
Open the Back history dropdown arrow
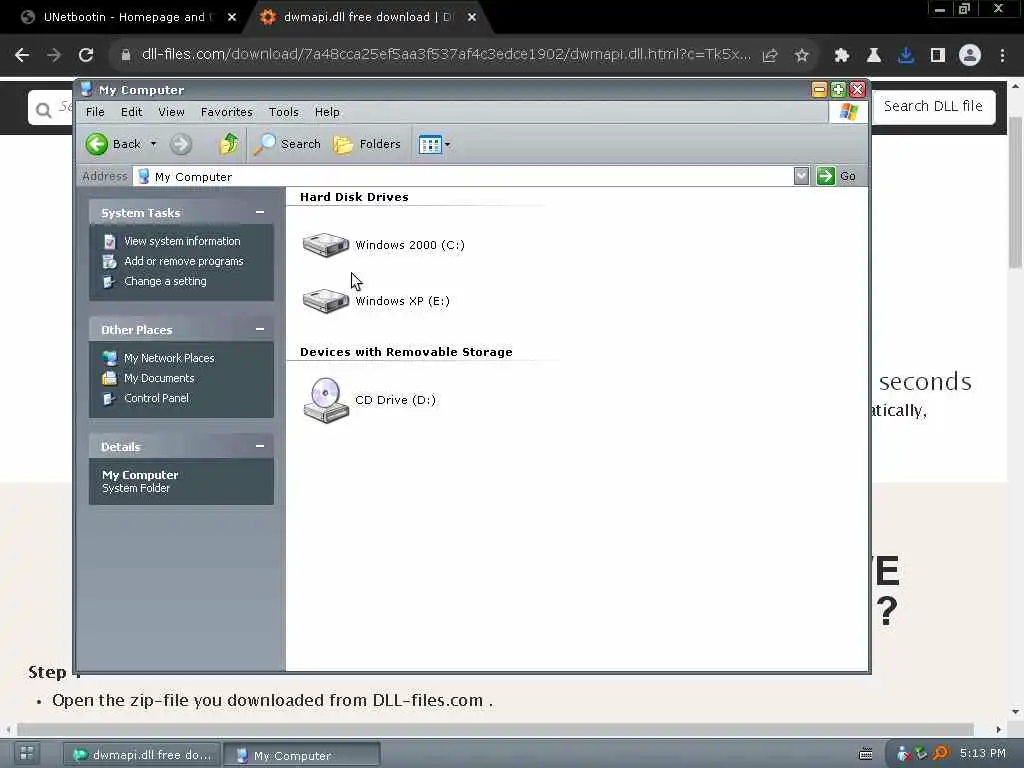click(153, 144)
